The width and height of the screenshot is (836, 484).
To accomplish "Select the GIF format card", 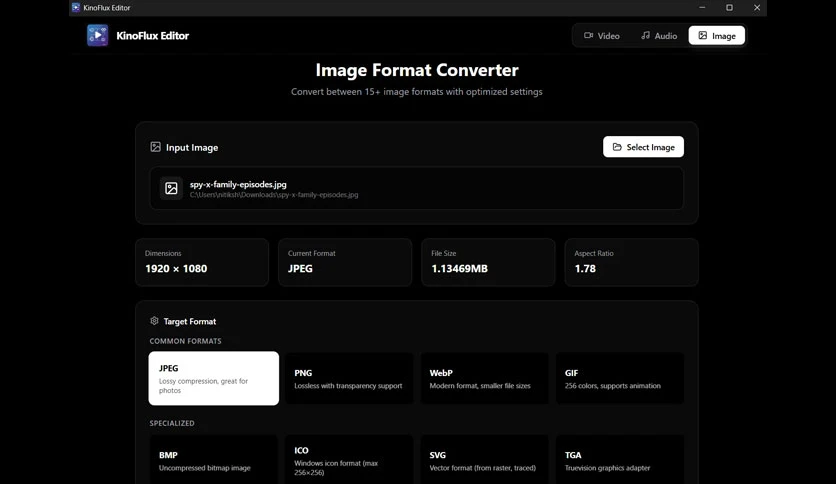I will click(620, 378).
